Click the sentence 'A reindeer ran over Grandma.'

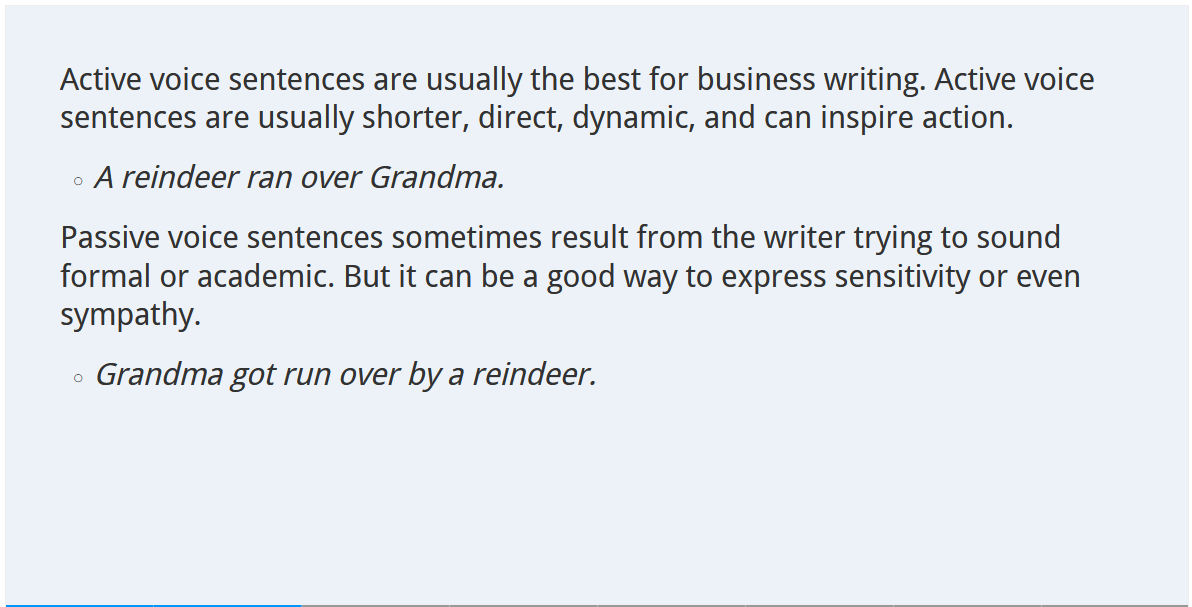299,177
